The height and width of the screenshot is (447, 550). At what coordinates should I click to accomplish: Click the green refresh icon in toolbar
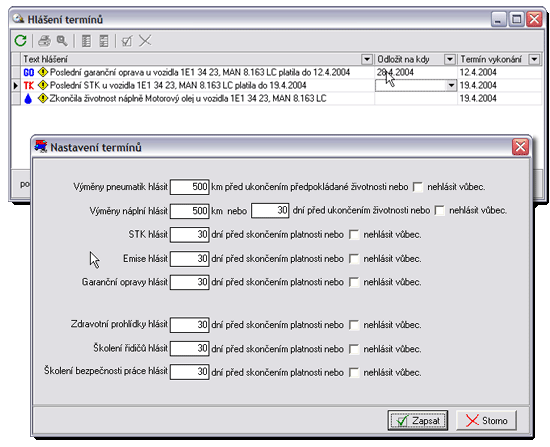pos(21,41)
